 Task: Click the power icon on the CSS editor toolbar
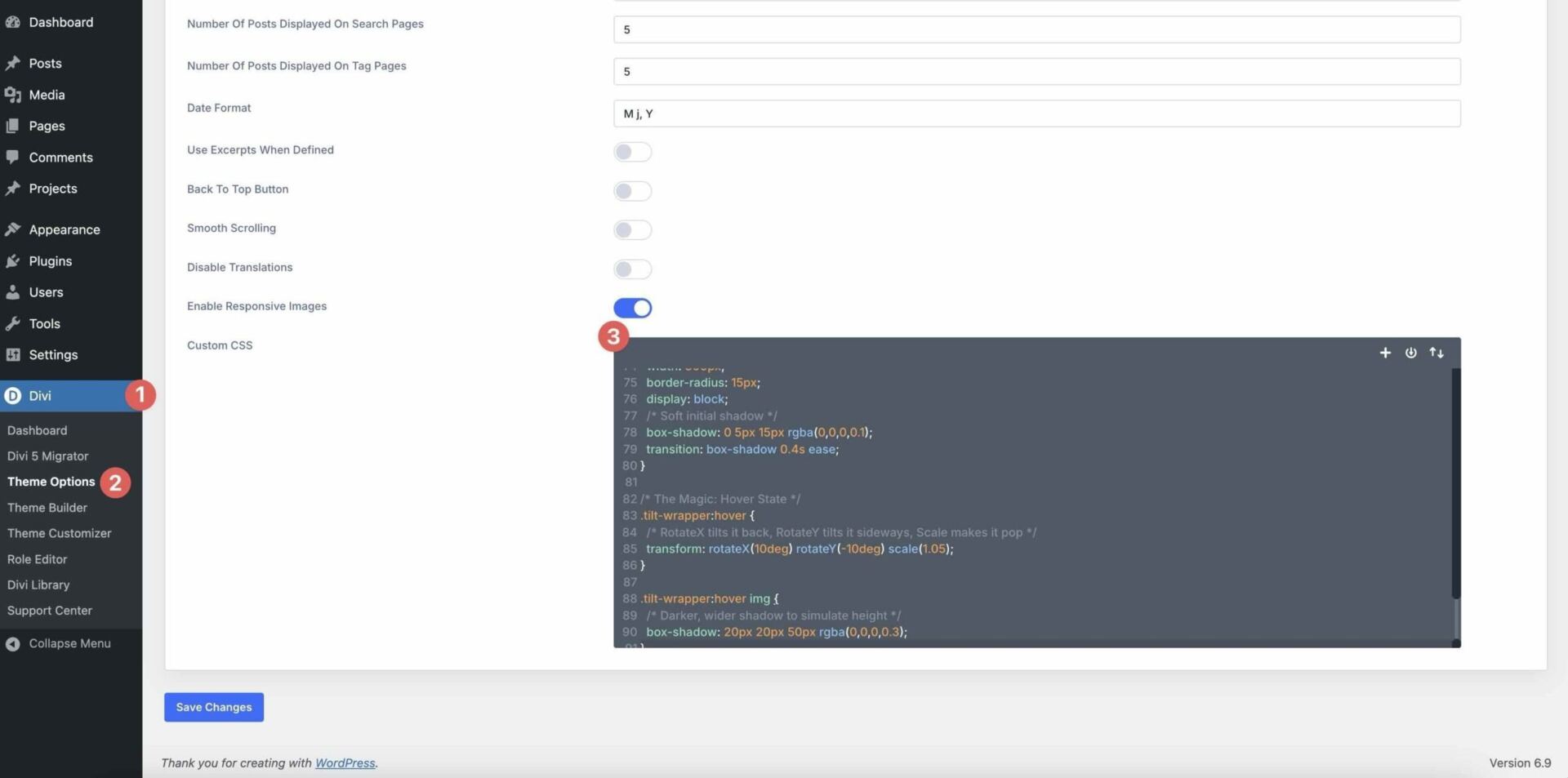pyautogui.click(x=1410, y=353)
